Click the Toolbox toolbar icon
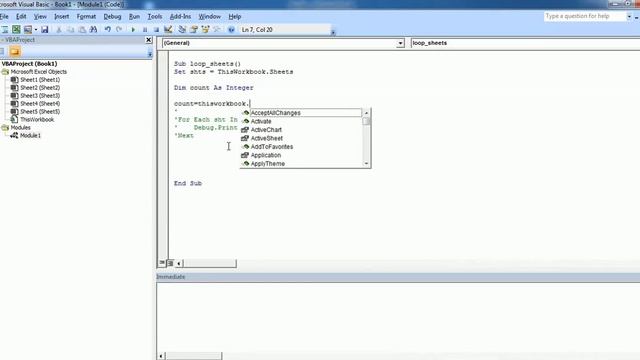The width and height of the screenshot is (640, 360). pyautogui.click(x=217, y=29)
